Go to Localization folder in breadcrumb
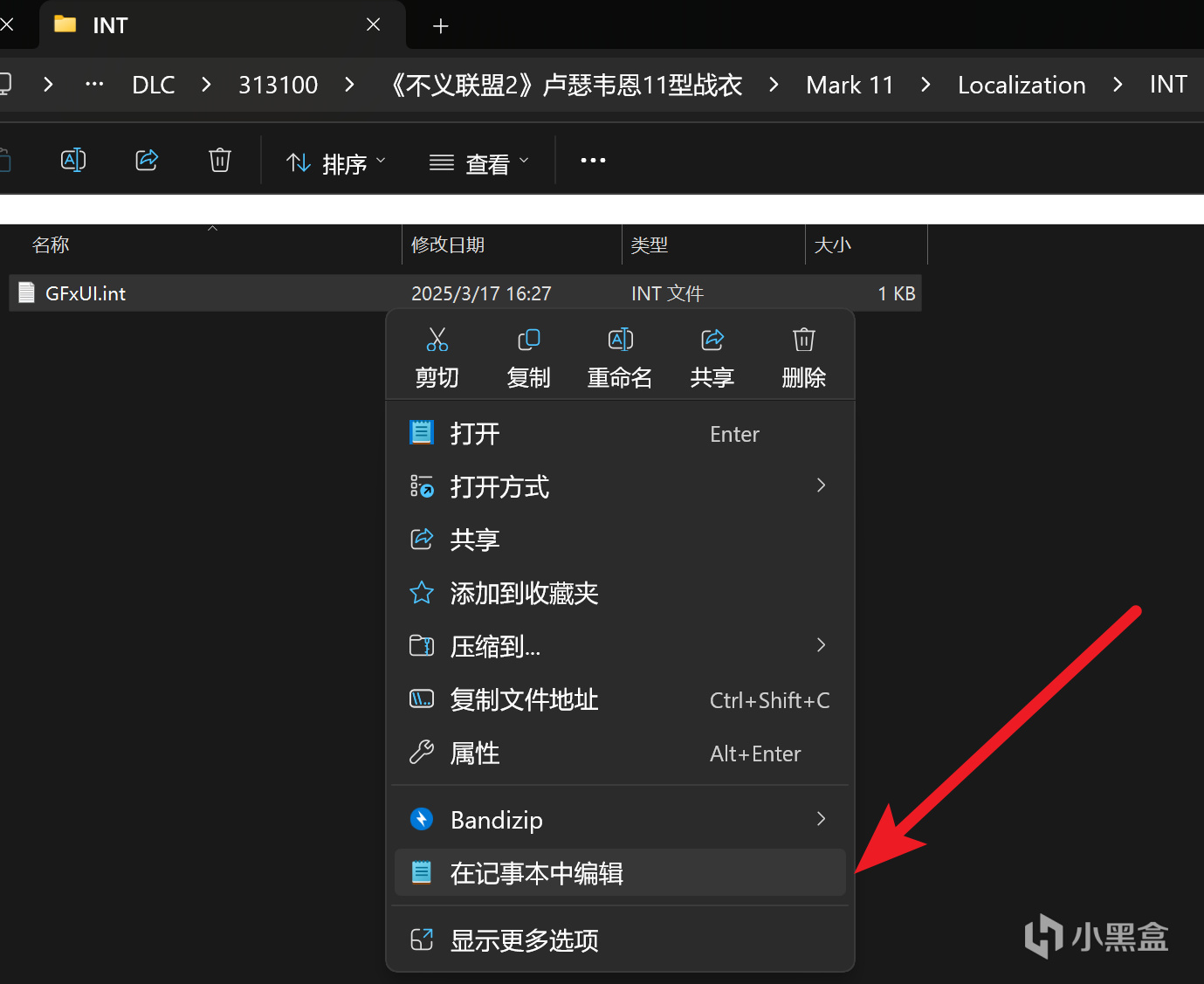Image resolution: width=1204 pixels, height=984 pixels. point(1022,85)
